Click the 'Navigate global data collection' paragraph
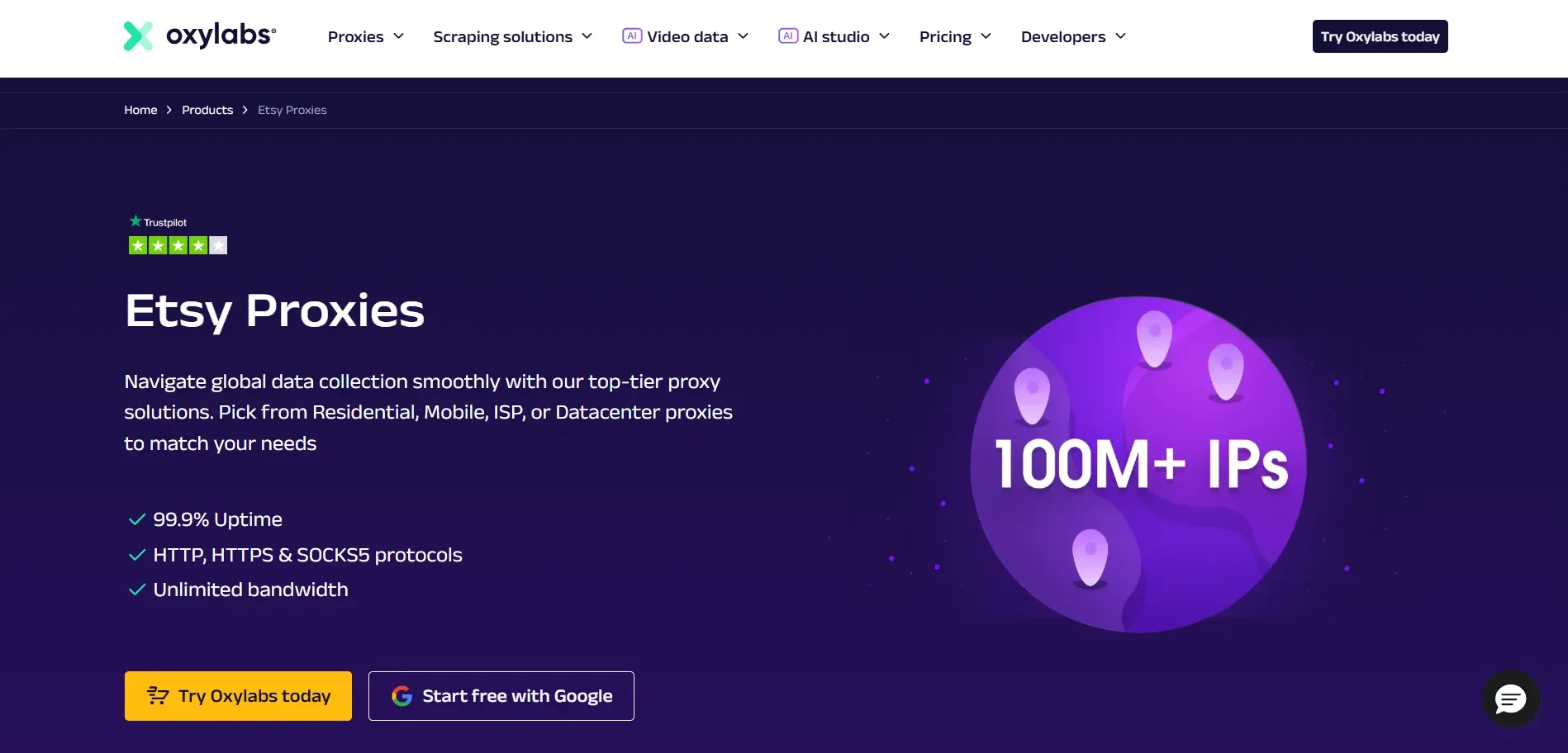Viewport: 1568px width, 753px height. click(428, 412)
